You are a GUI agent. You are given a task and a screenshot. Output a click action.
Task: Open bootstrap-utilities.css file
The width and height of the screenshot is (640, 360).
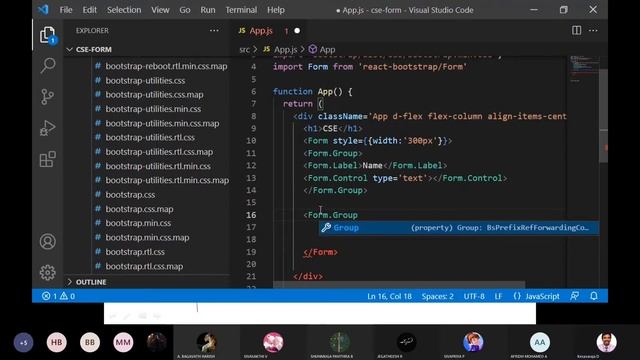coord(145,80)
